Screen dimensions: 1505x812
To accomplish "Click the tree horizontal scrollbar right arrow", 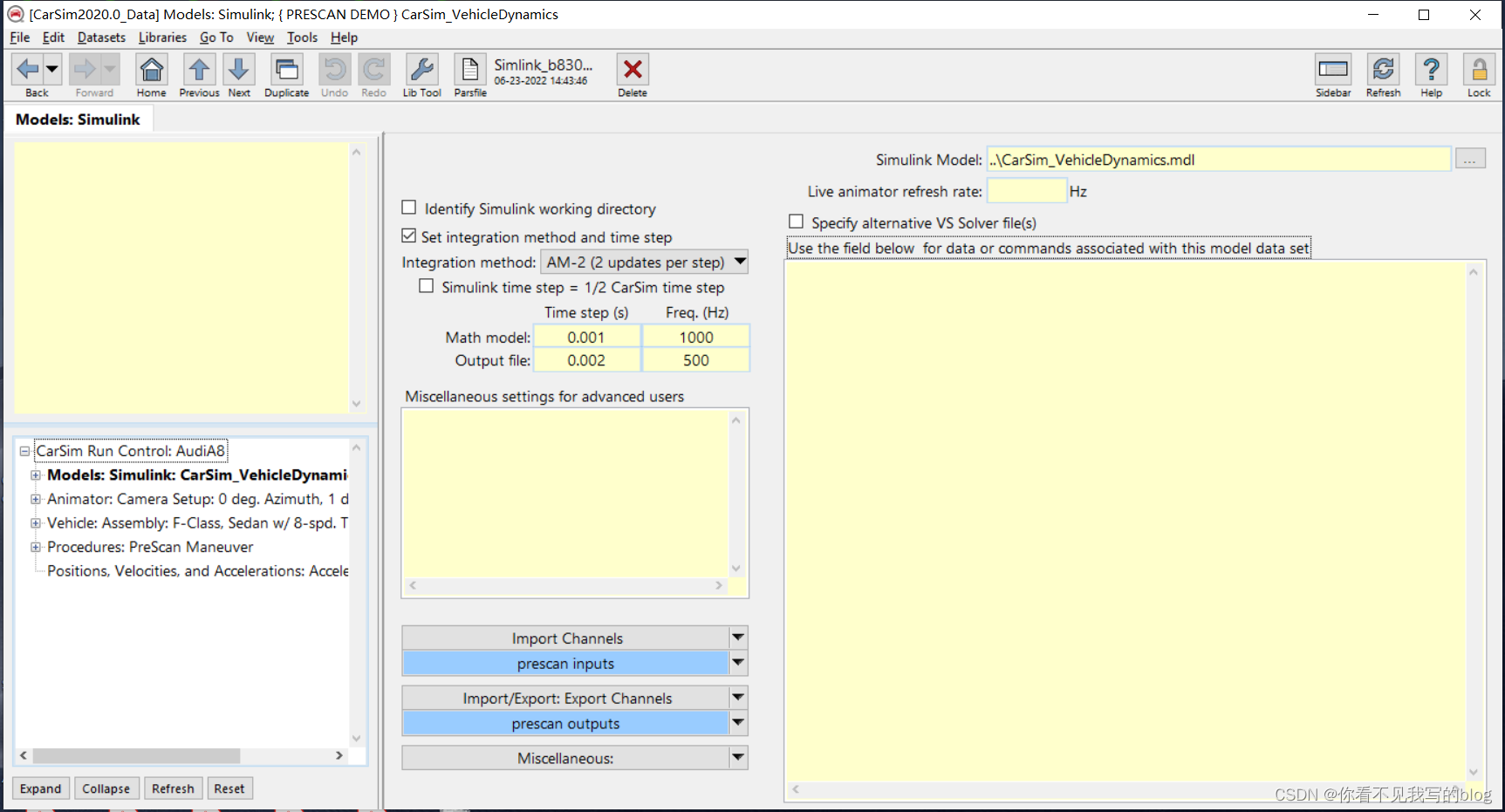I will [339, 755].
